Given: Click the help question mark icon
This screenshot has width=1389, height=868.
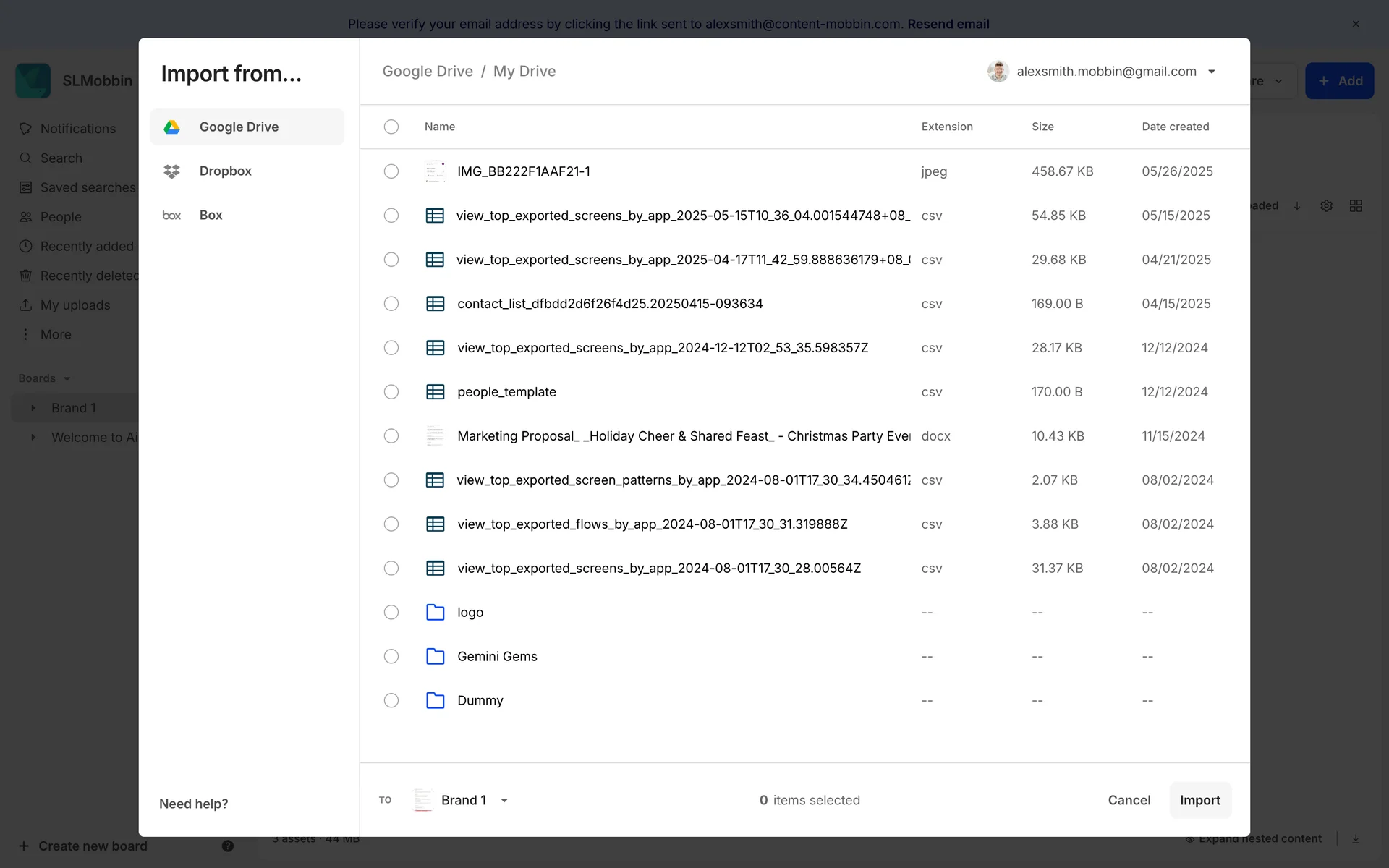Looking at the screenshot, I should (x=228, y=846).
